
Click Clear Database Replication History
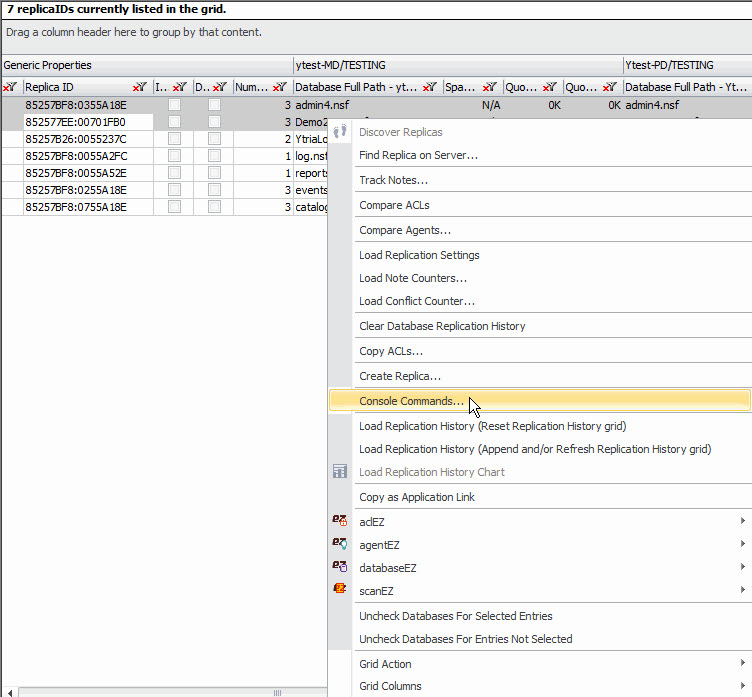tap(442, 326)
